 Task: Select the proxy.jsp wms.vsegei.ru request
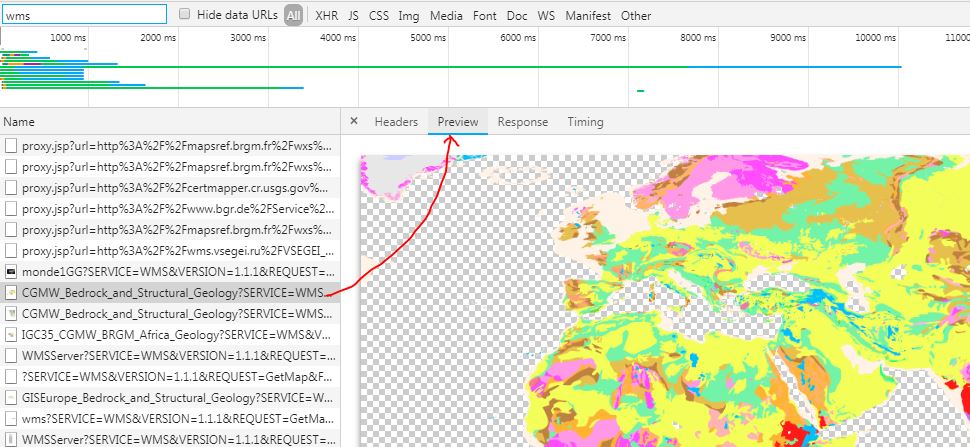click(170, 251)
